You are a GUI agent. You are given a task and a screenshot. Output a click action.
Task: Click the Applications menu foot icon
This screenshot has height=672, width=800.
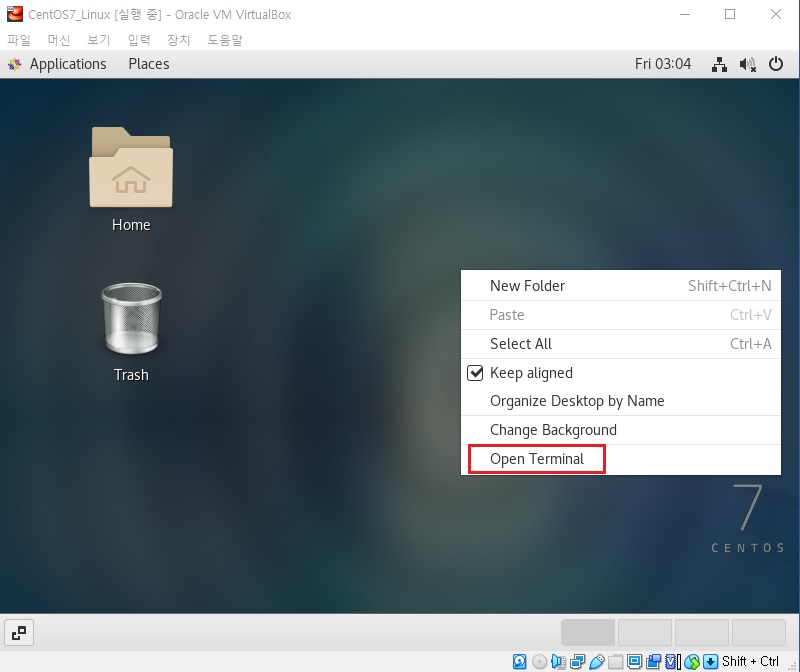[15, 64]
